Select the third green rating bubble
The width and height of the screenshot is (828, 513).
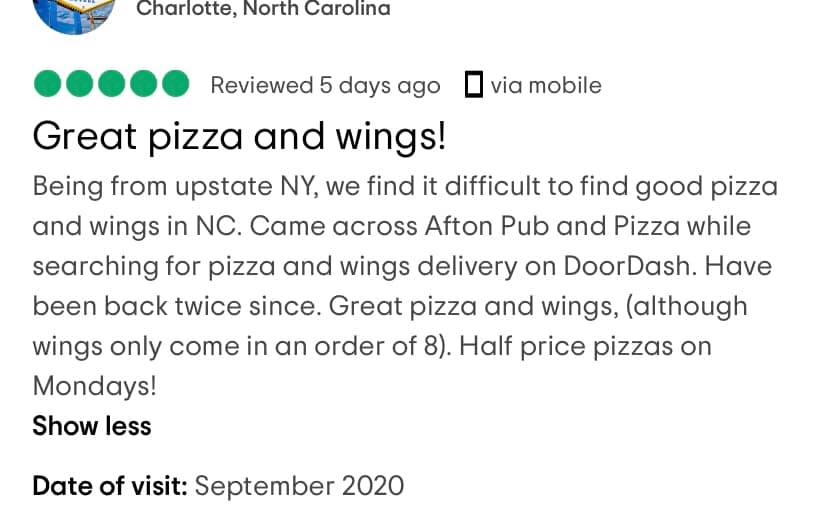111,84
